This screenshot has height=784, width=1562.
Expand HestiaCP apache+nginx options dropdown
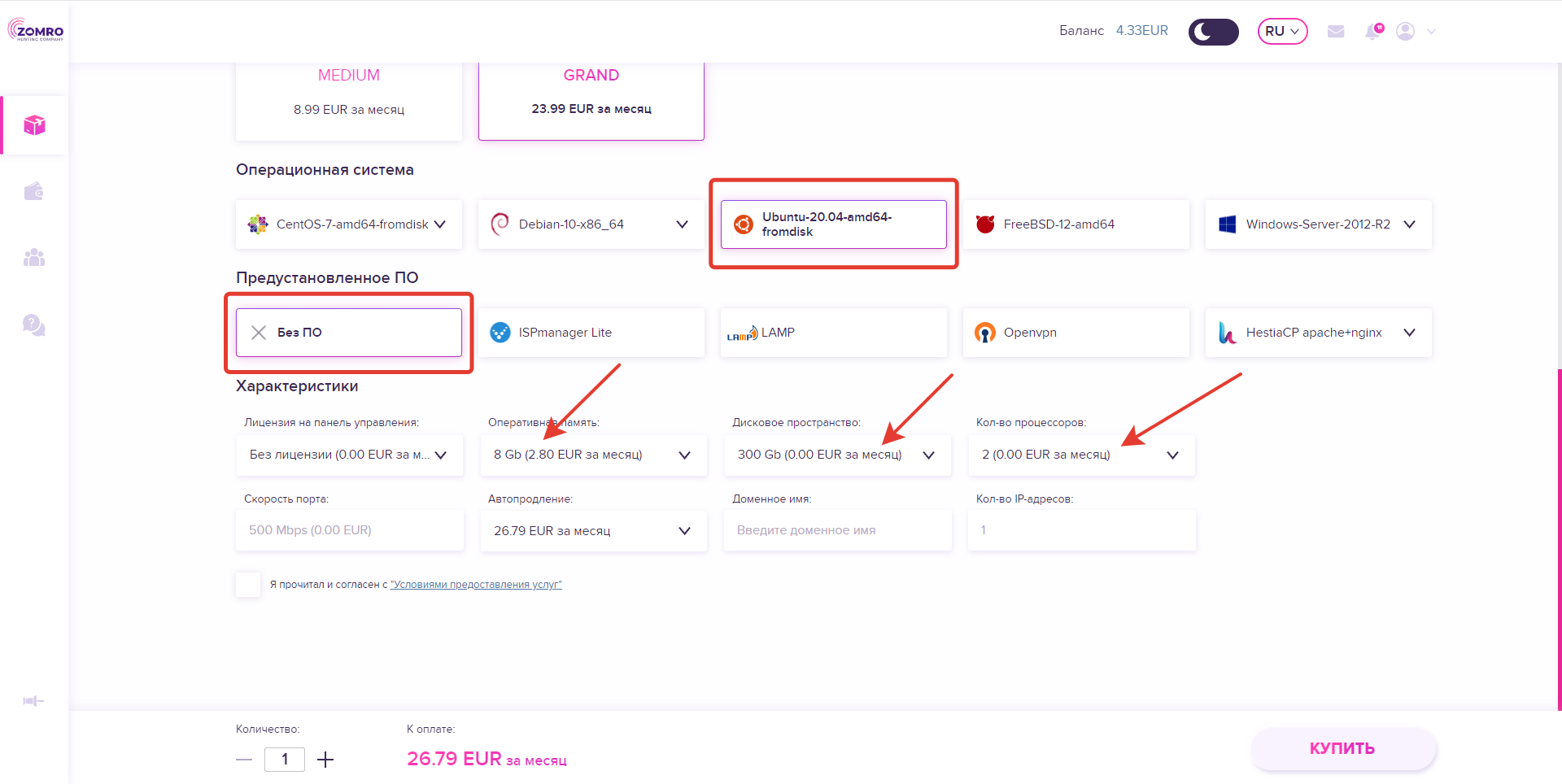pyautogui.click(x=1410, y=333)
